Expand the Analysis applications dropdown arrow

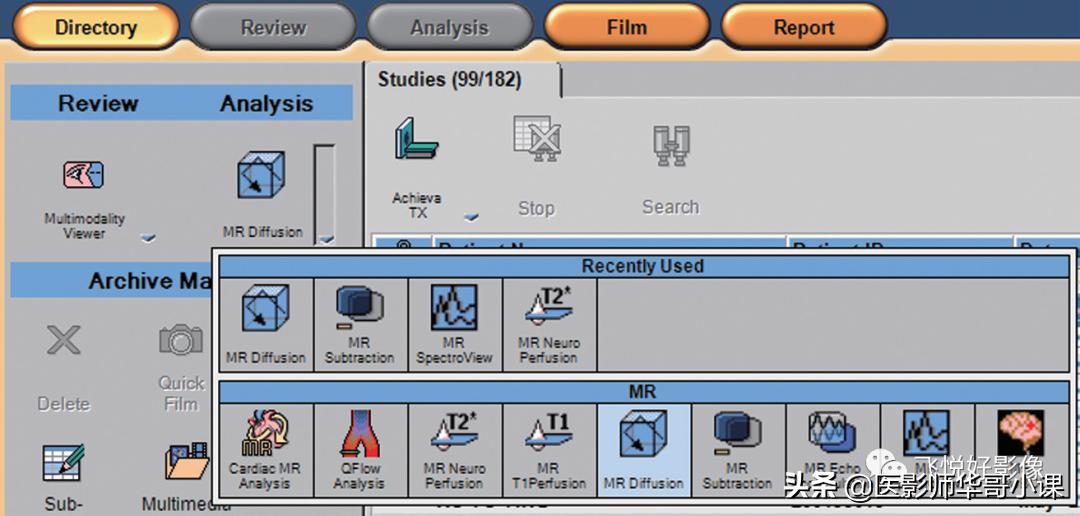point(326,239)
